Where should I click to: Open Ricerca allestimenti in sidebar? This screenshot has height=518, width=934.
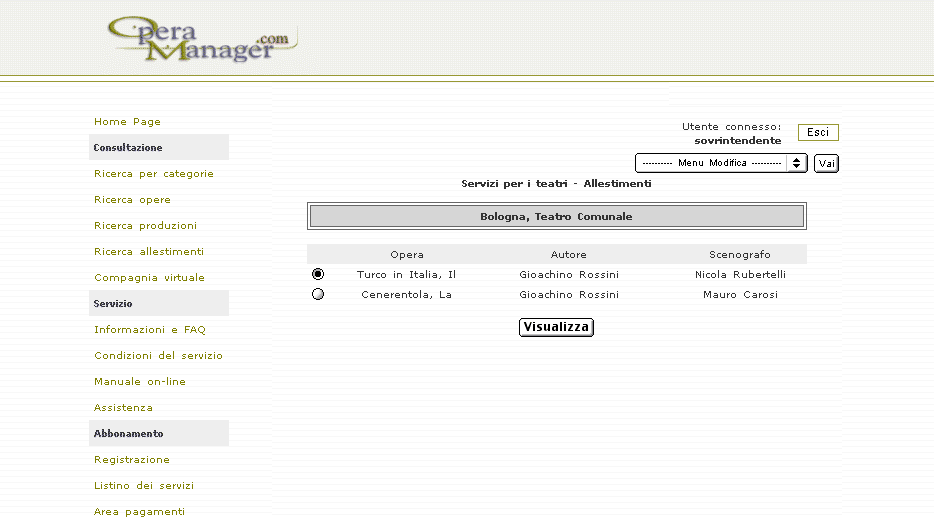pos(149,252)
